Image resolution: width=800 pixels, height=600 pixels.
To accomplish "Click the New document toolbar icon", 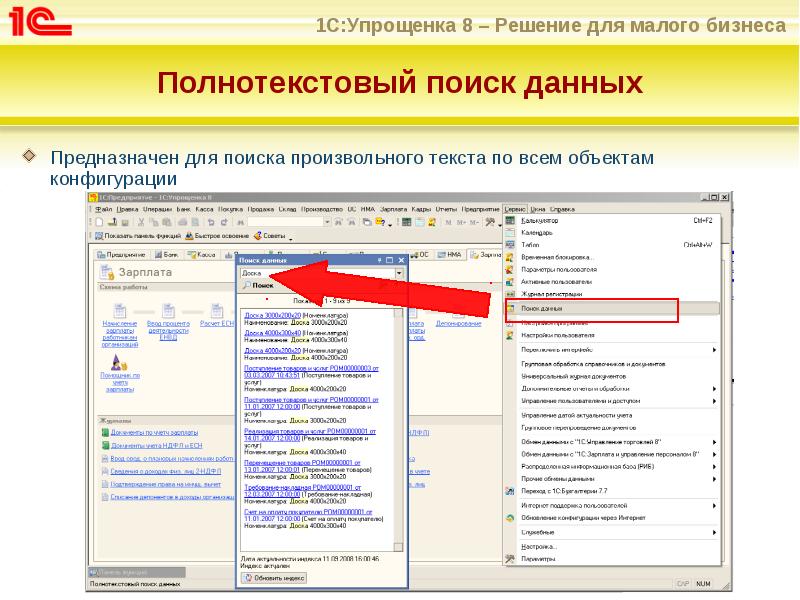I will tap(99, 222).
